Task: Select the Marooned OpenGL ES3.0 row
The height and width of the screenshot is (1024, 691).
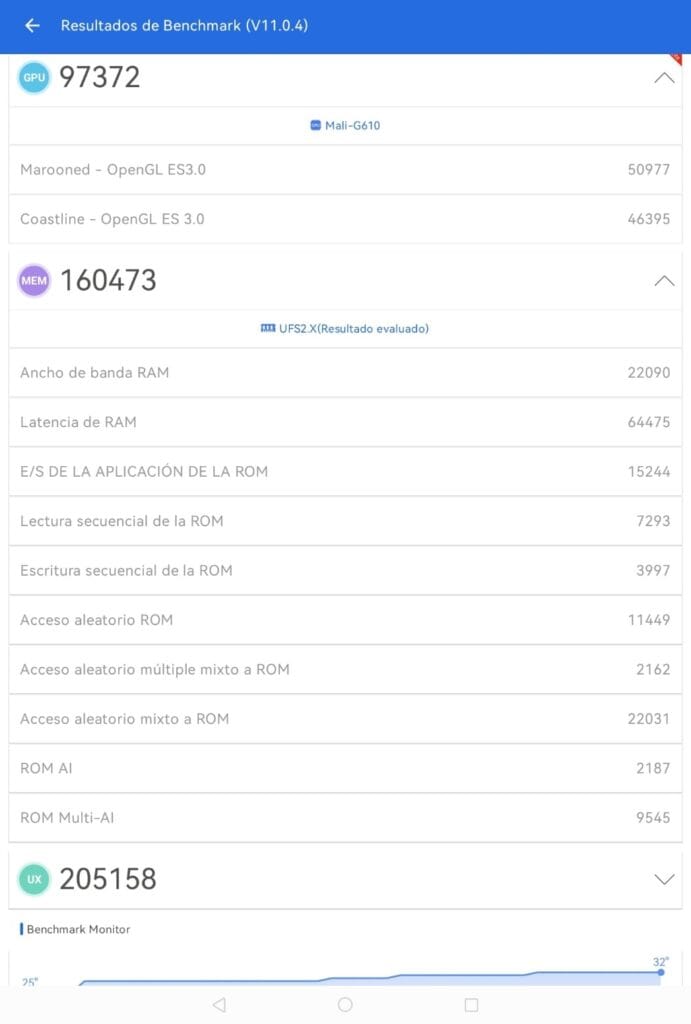Action: point(345,170)
